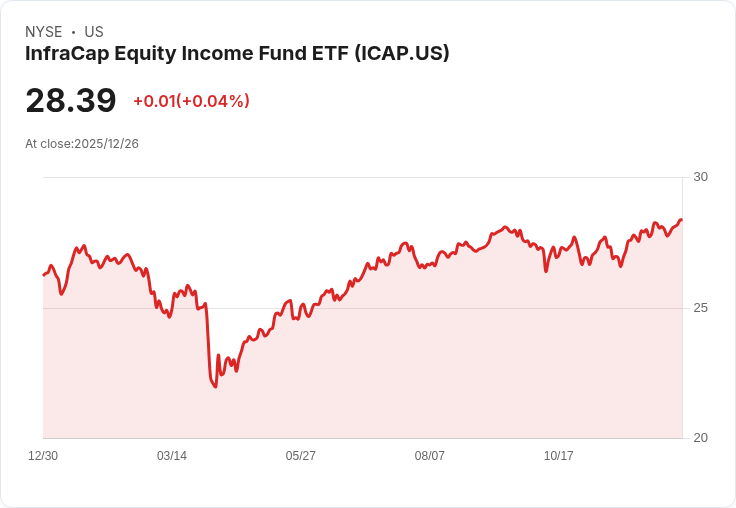Screen dimensions: 736x508
Task: Select the NYSE exchange label
Action: (x=44, y=32)
